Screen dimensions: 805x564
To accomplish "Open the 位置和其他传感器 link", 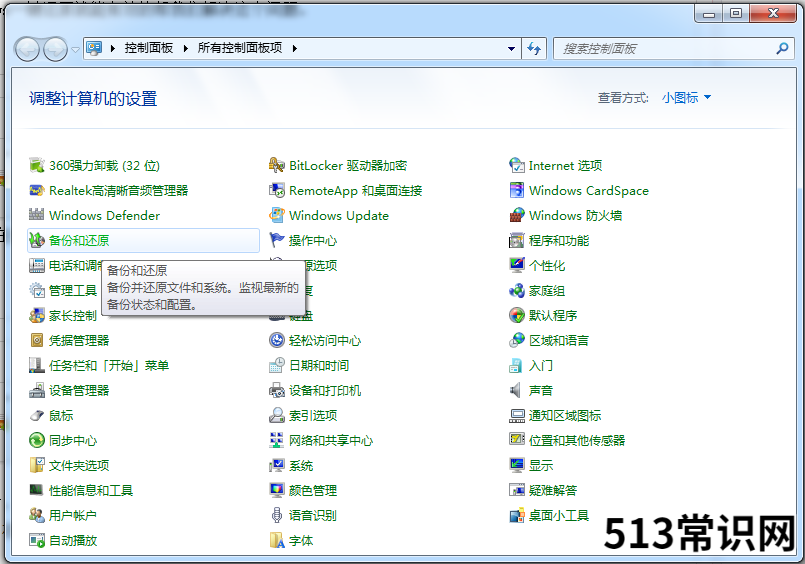I will tap(577, 440).
